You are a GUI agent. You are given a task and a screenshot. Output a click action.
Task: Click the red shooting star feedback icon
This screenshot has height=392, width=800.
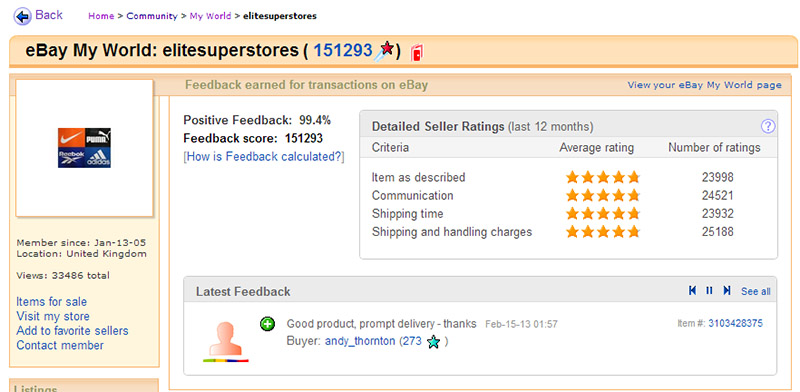[x=384, y=52]
